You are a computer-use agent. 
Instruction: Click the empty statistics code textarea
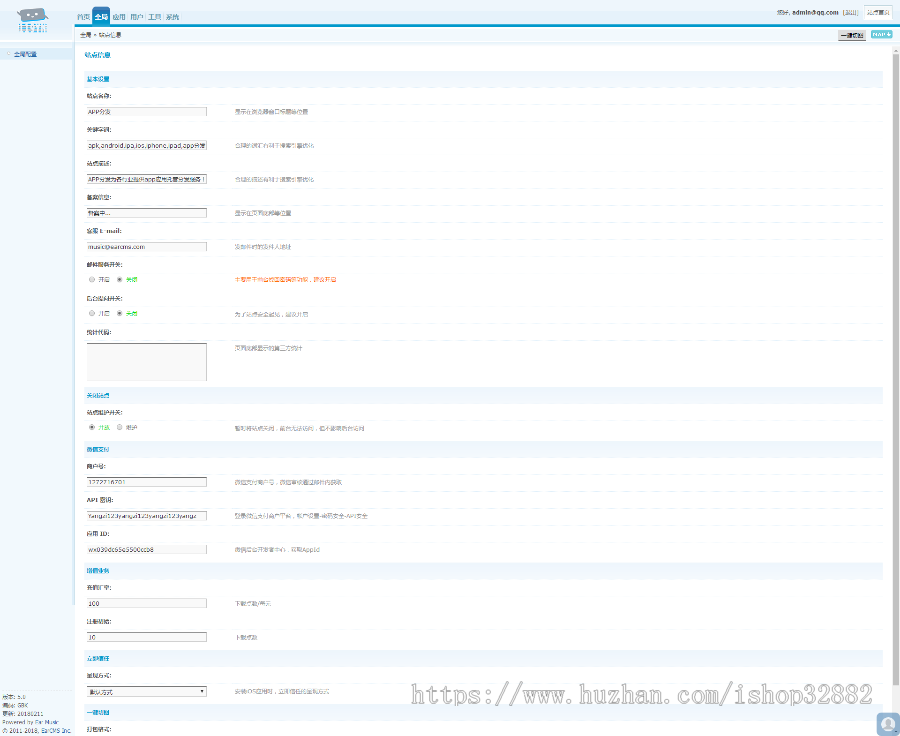tap(146, 362)
